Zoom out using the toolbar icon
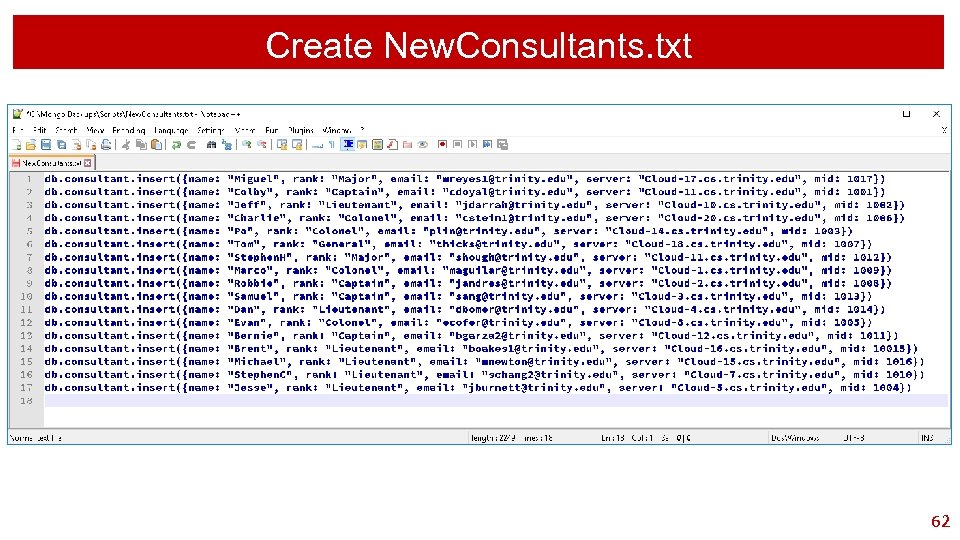 (x=261, y=144)
